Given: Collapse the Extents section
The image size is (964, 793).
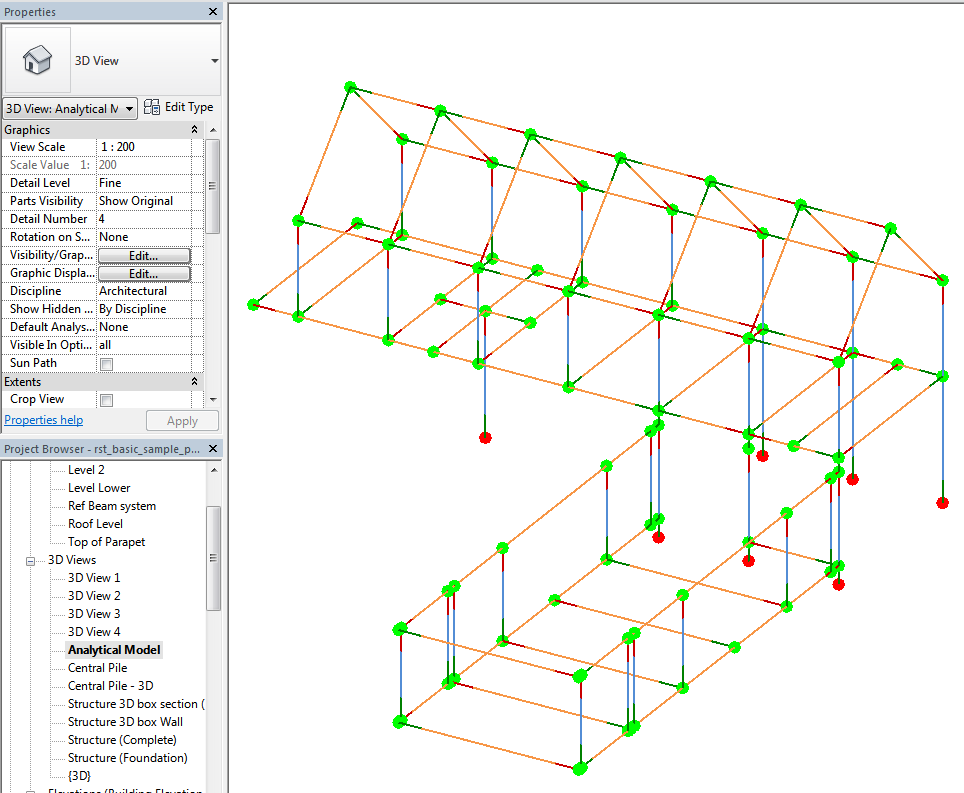Looking at the screenshot, I should click(194, 382).
